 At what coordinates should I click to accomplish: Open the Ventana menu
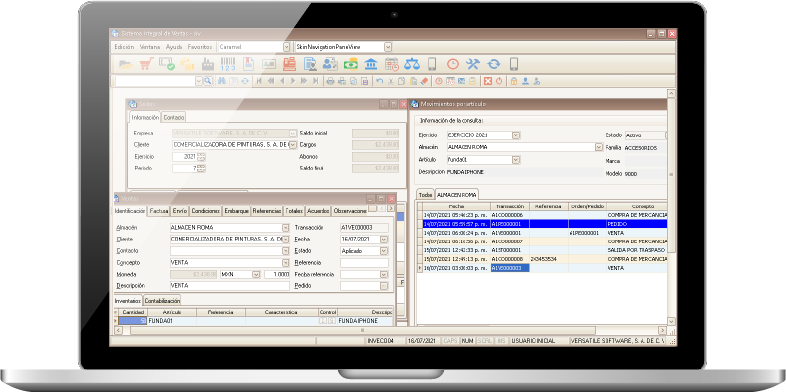click(150, 47)
